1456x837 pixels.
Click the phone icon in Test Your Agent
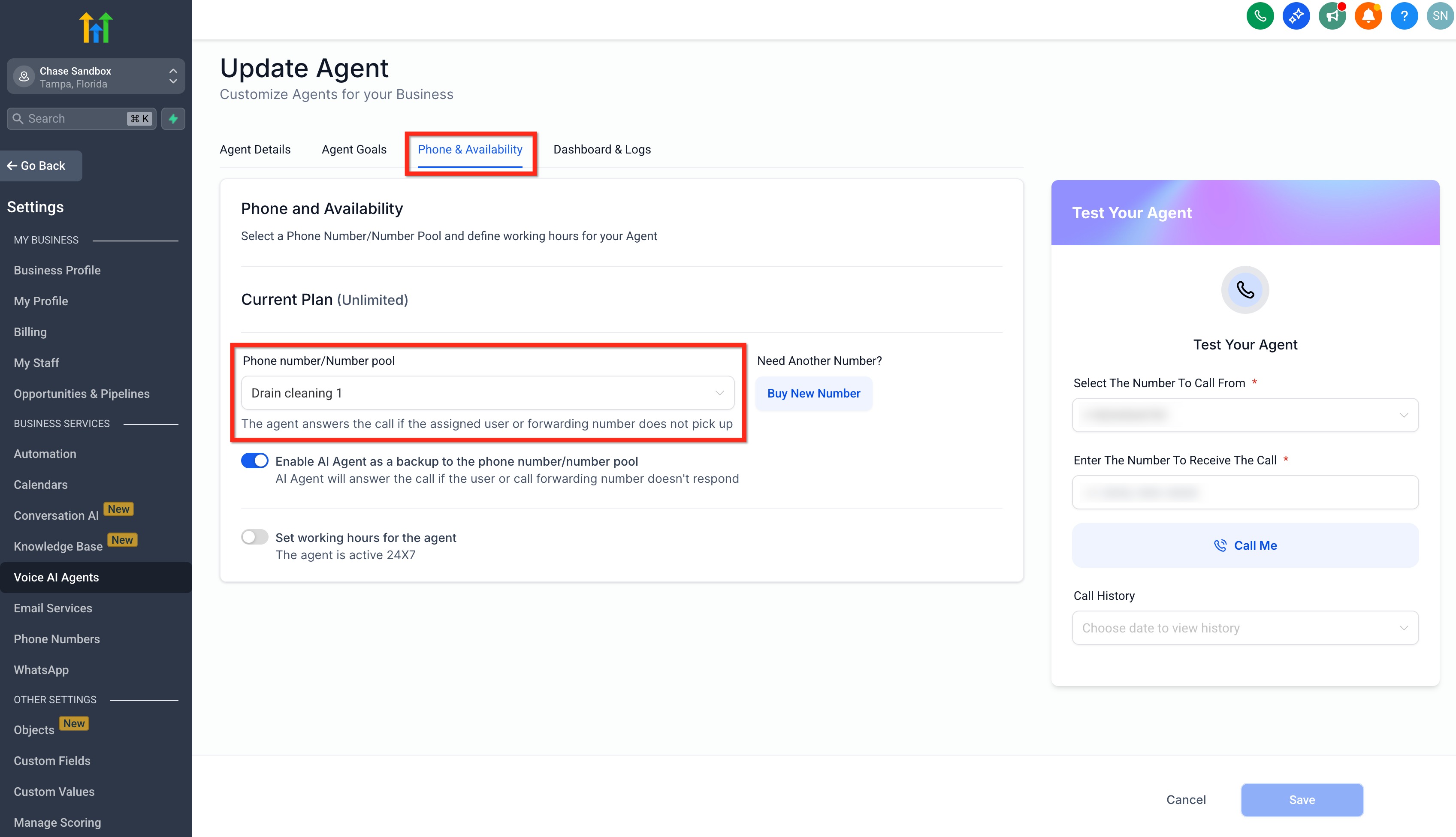(x=1245, y=290)
